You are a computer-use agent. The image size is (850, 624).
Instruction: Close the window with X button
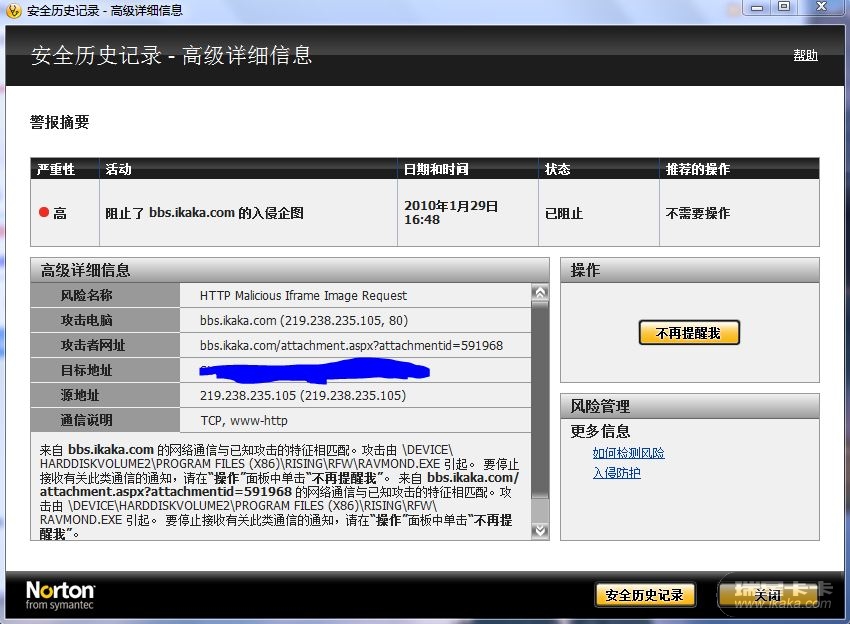tap(822, 7)
